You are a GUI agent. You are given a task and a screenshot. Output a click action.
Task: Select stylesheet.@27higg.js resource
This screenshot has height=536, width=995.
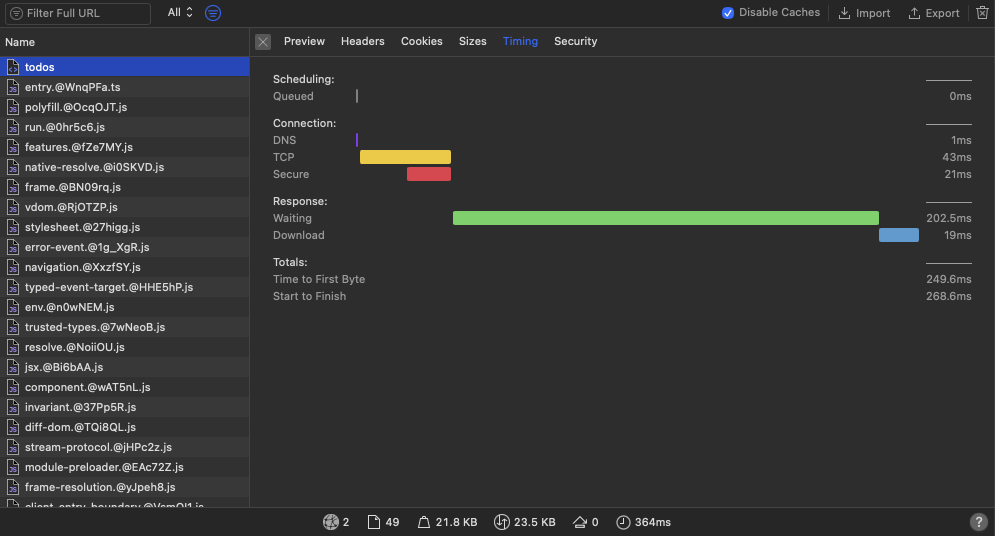click(x=124, y=227)
